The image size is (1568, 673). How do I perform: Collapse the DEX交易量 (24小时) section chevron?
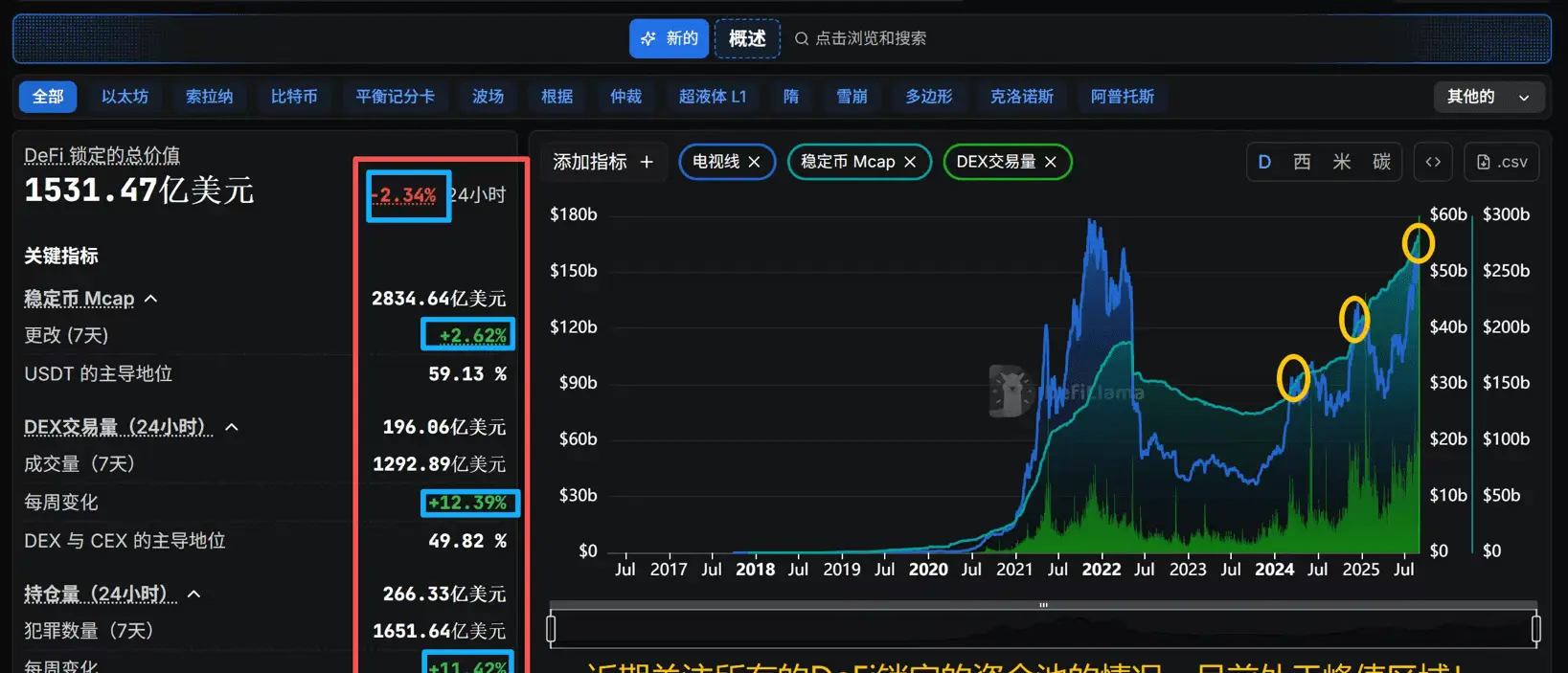(231, 427)
